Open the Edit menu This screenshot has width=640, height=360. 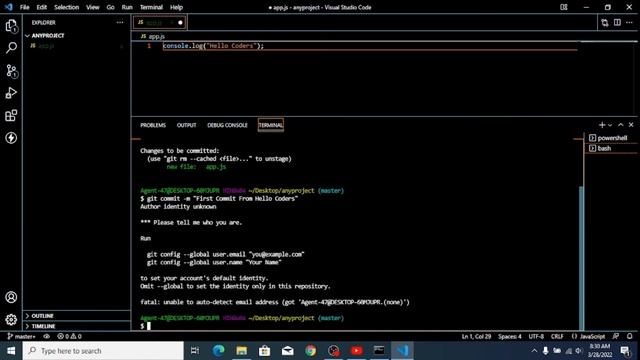click(x=42, y=7)
